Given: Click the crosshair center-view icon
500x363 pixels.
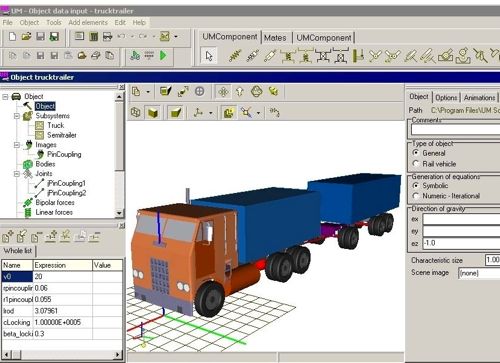Looking at the screenshot, I should pyautogui.click(x=200, y=91).
